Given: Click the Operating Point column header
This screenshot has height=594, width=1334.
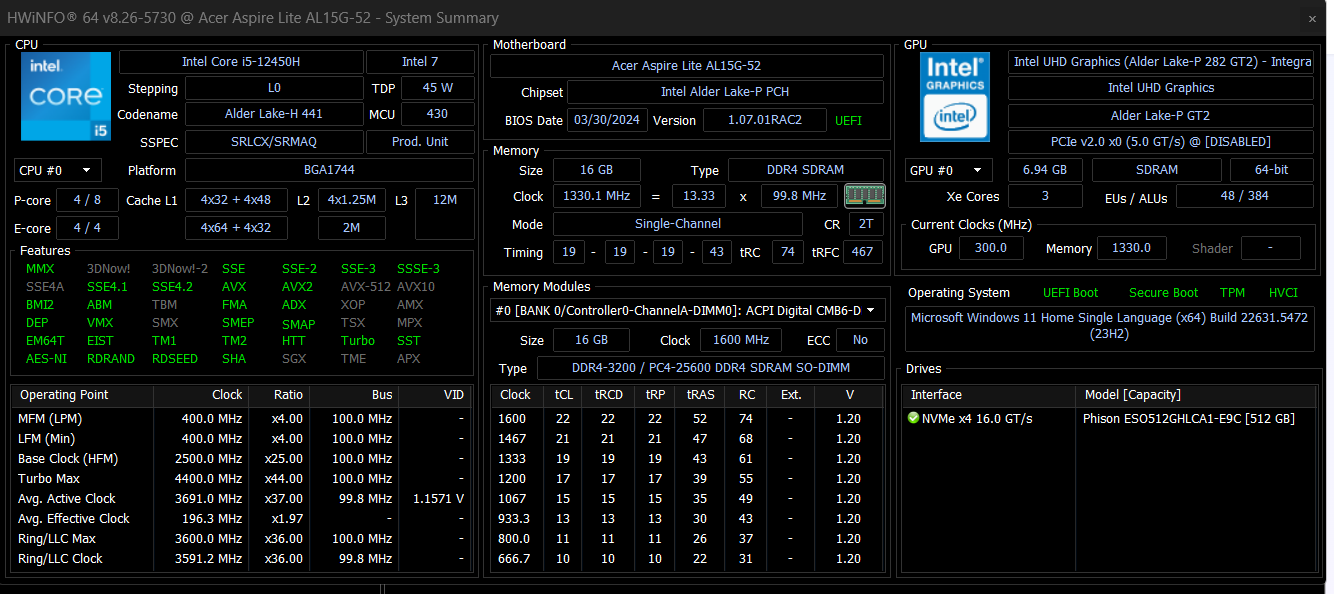Looking at the screenshot, I should point(82,395).
